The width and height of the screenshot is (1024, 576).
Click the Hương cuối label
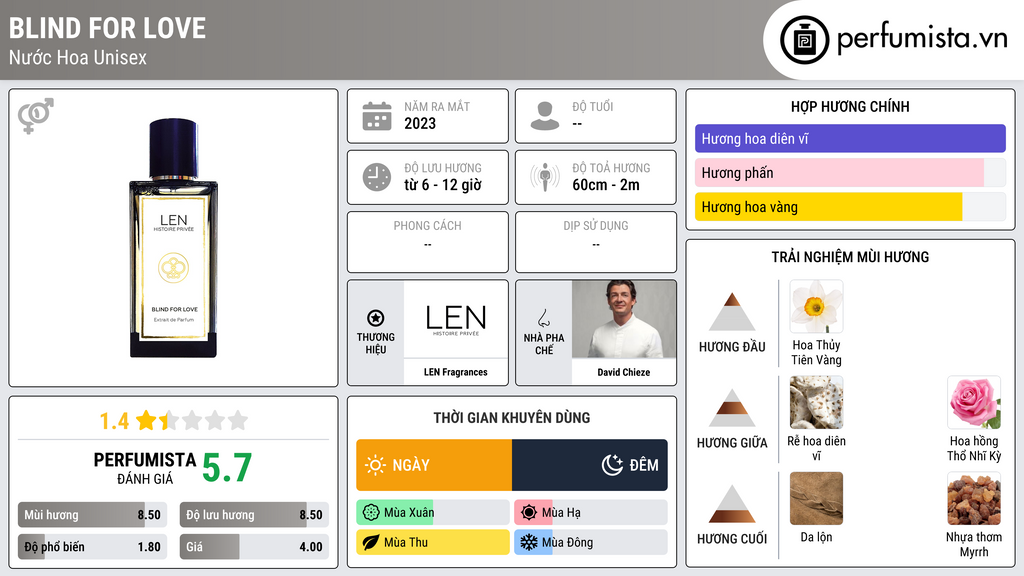tap(732, 539)
